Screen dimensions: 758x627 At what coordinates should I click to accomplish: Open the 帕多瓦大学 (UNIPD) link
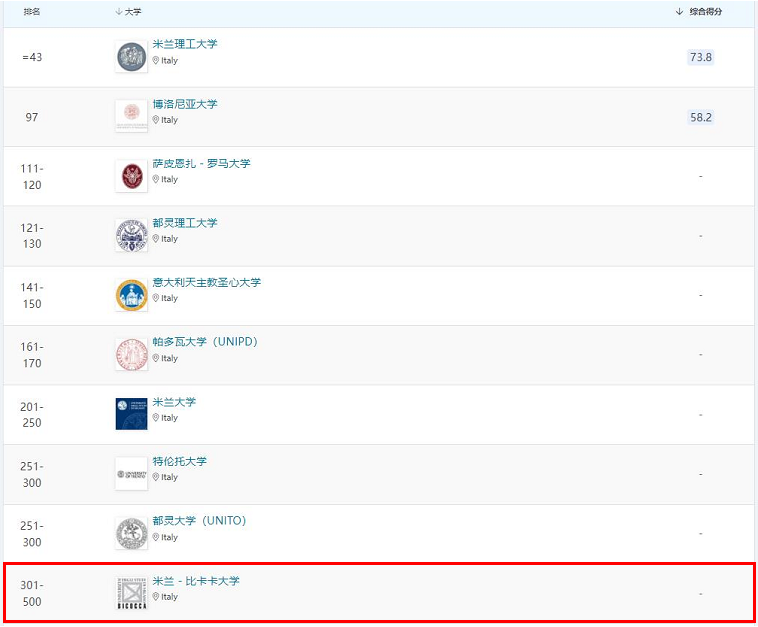coord(205,342)
